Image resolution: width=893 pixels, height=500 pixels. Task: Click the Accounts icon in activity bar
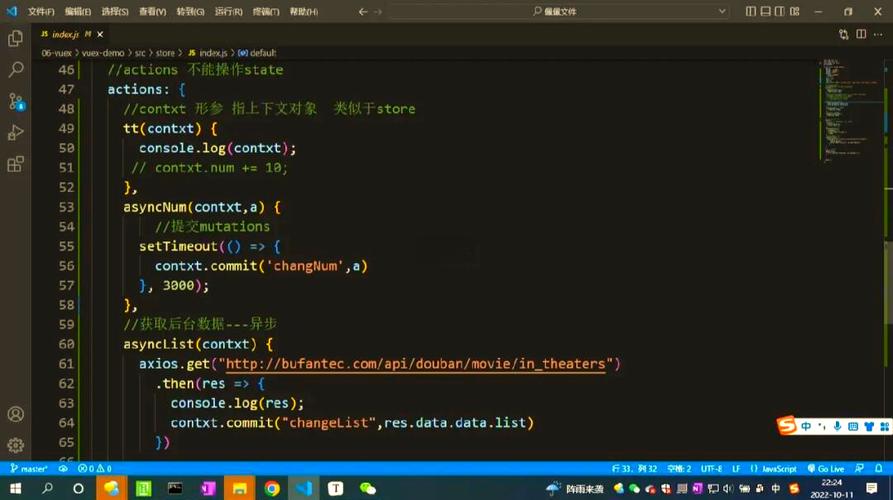(15, 414)
